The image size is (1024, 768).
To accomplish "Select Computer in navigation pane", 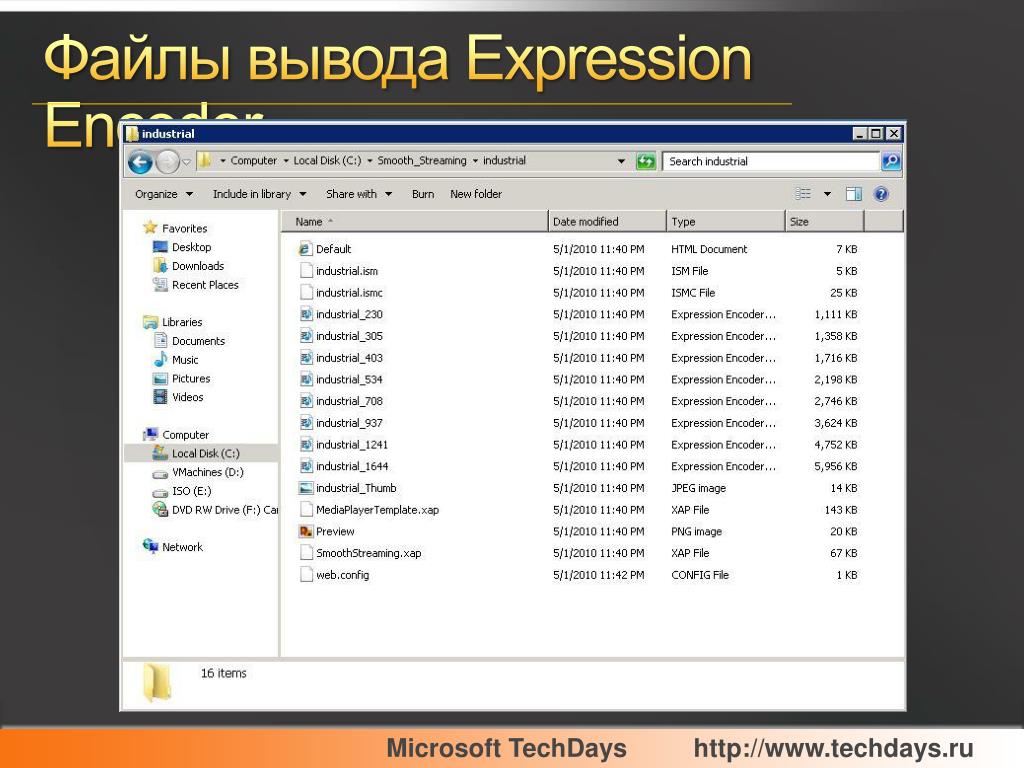I will point(185,434).
